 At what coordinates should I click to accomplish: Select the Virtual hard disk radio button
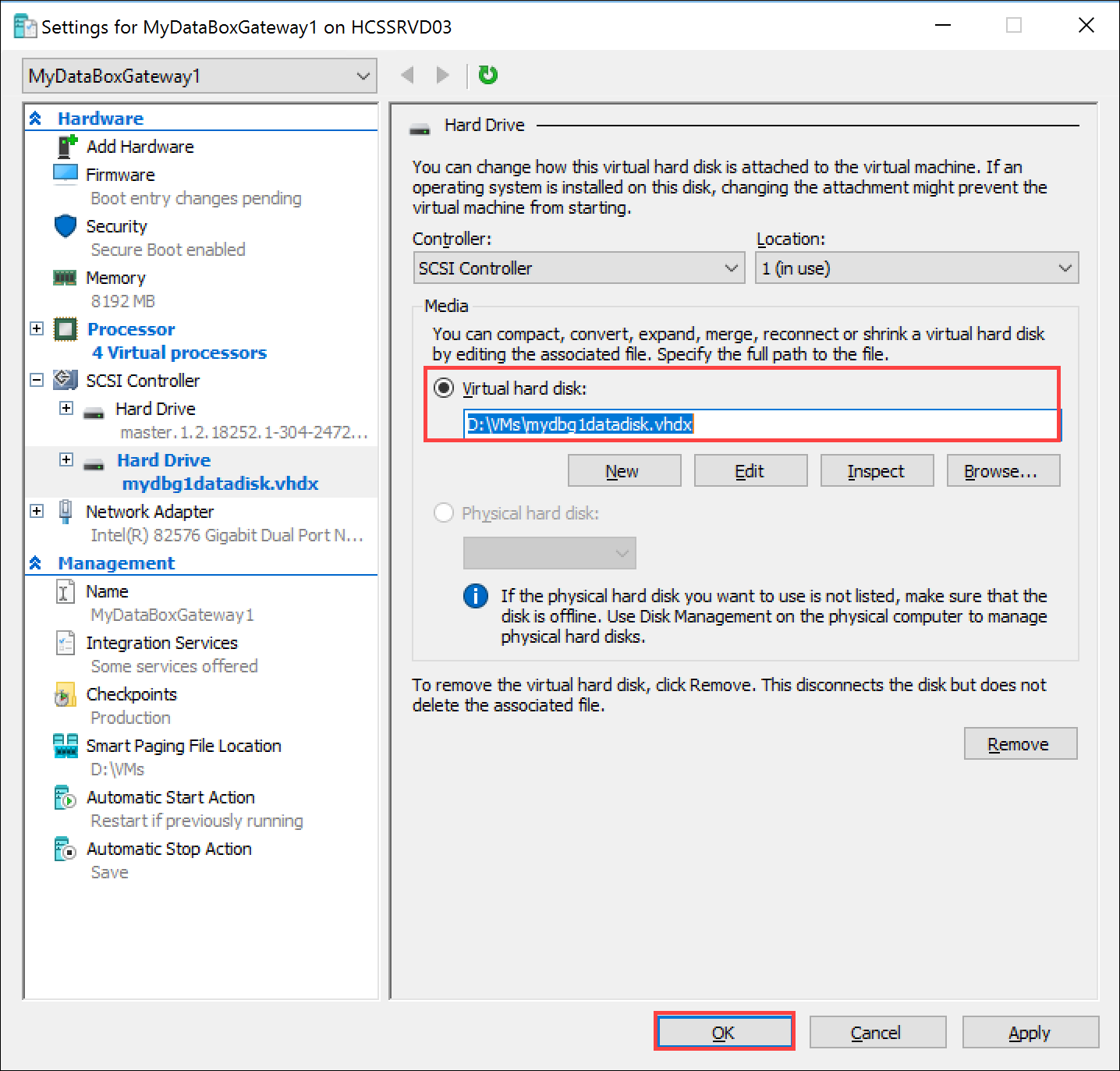444,388
